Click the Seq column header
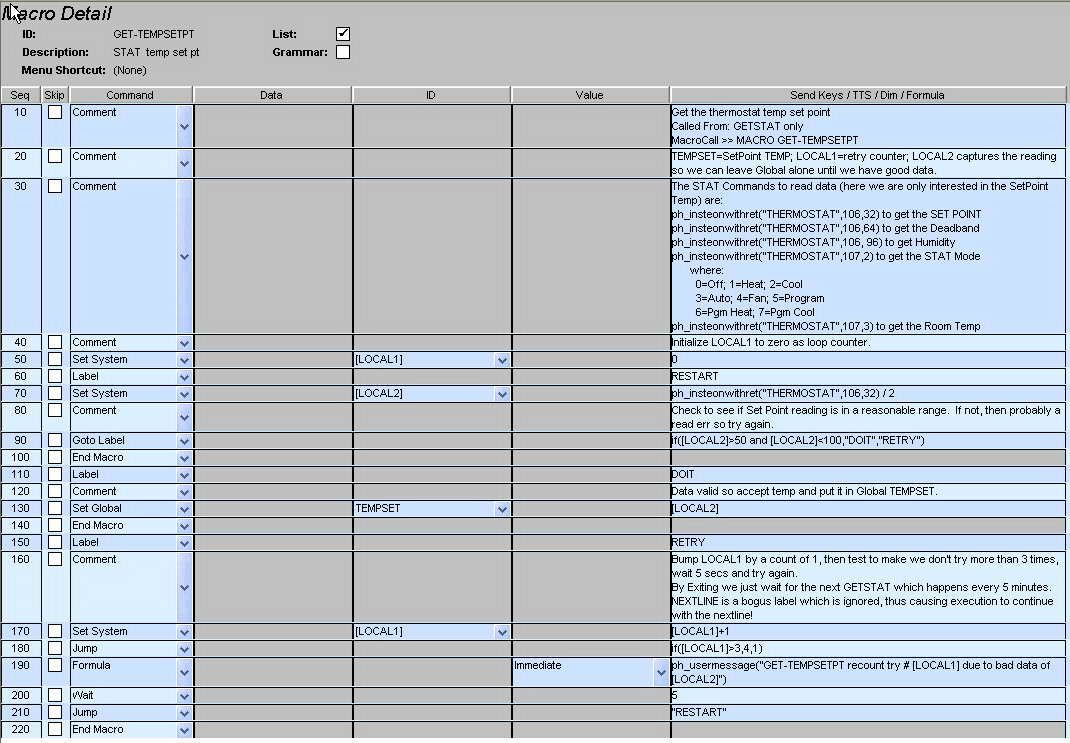Viewport: 1070px width, 743px height. 20,95
